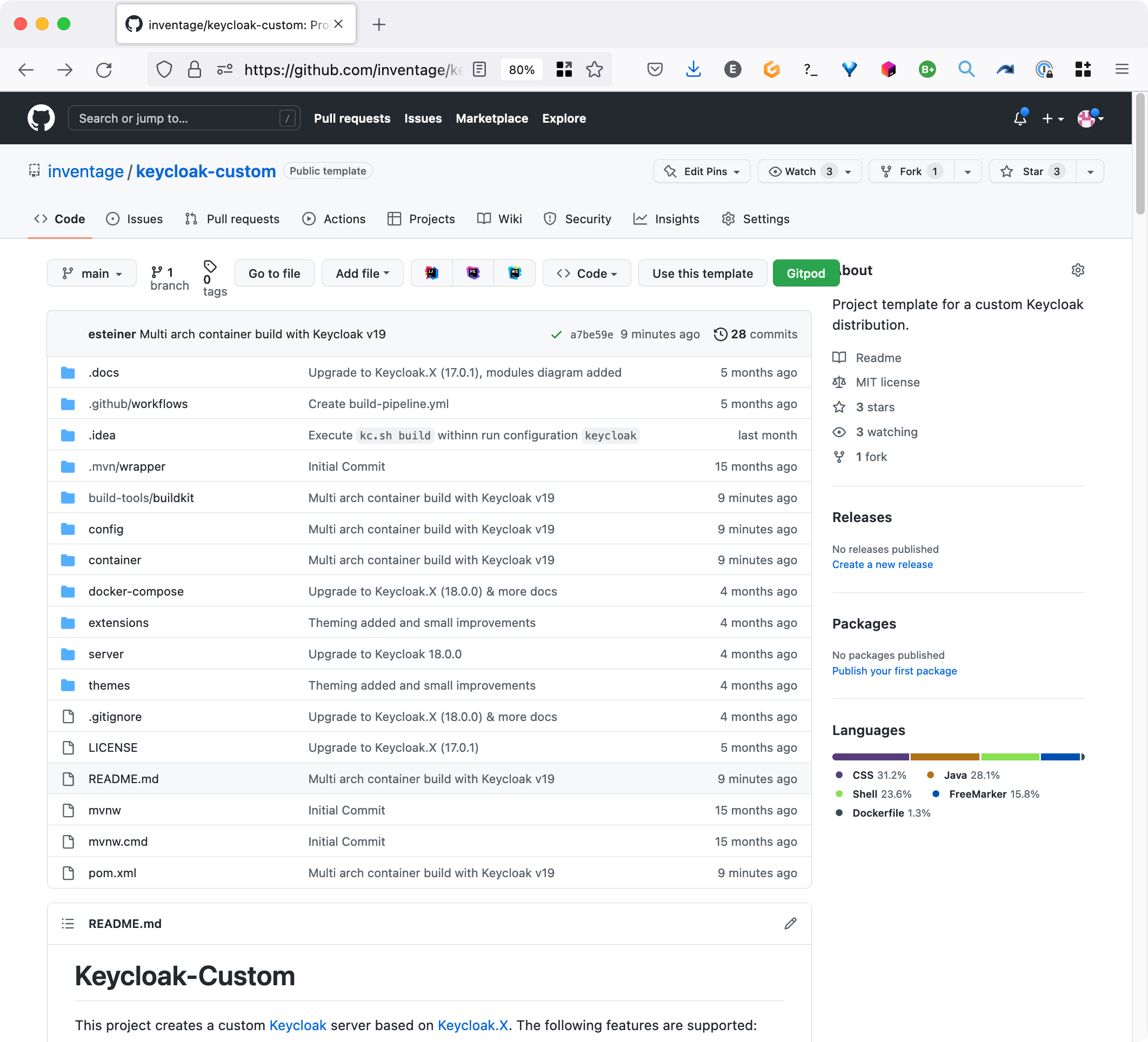Open the Actions tab

point(333,219)
